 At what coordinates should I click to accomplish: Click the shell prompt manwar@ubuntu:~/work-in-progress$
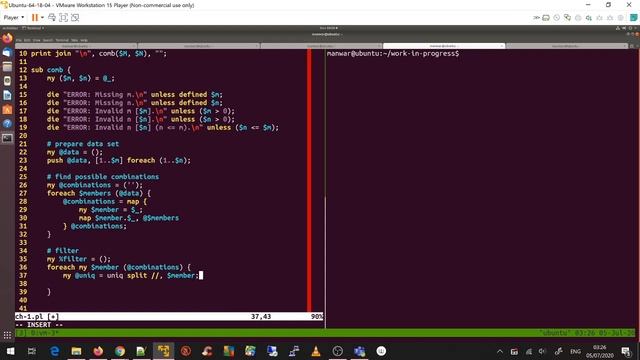393,53
